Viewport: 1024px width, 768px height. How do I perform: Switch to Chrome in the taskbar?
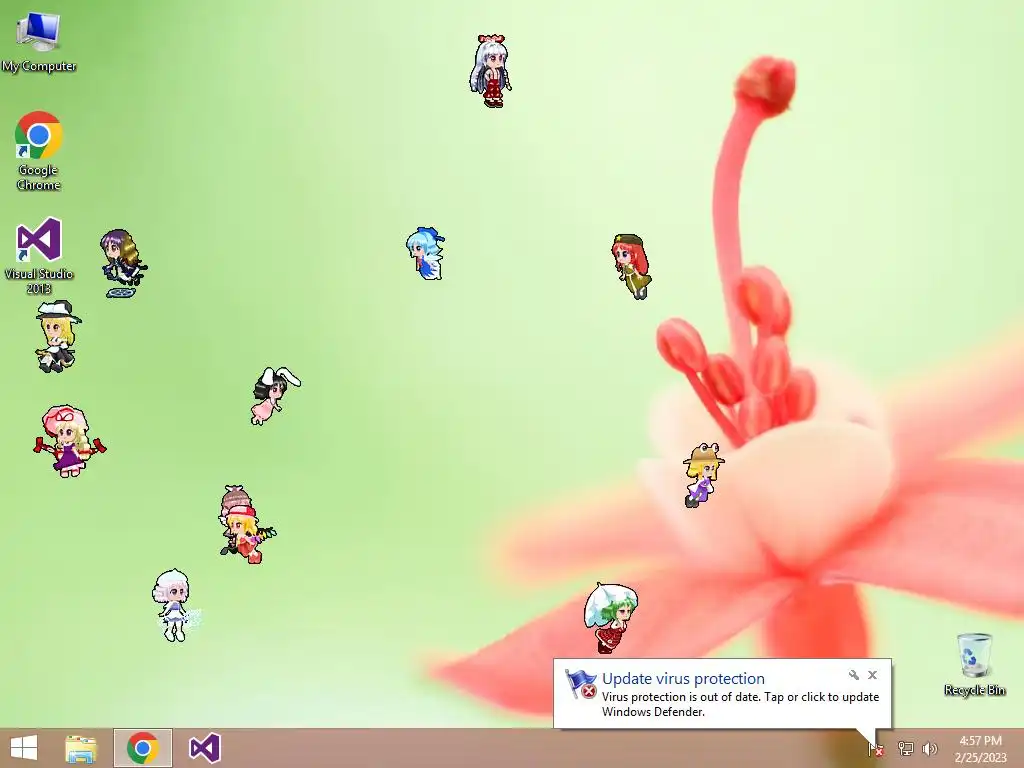click(x=142, y=748)
